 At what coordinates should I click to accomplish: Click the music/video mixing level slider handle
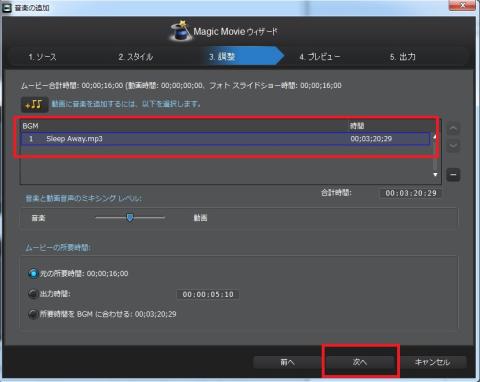click(130, 218)
